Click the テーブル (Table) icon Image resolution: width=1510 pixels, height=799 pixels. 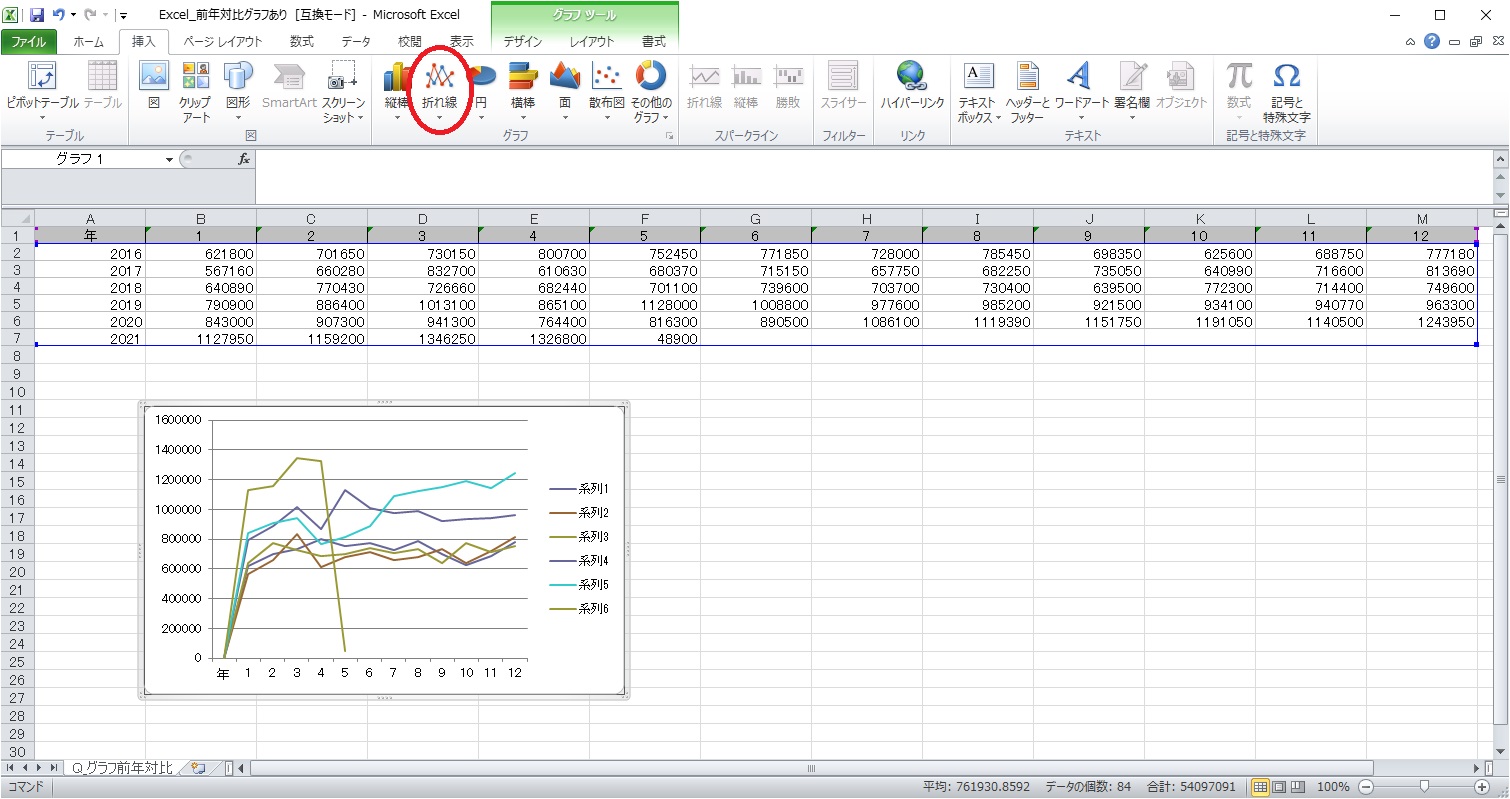[x=102, y=88]
